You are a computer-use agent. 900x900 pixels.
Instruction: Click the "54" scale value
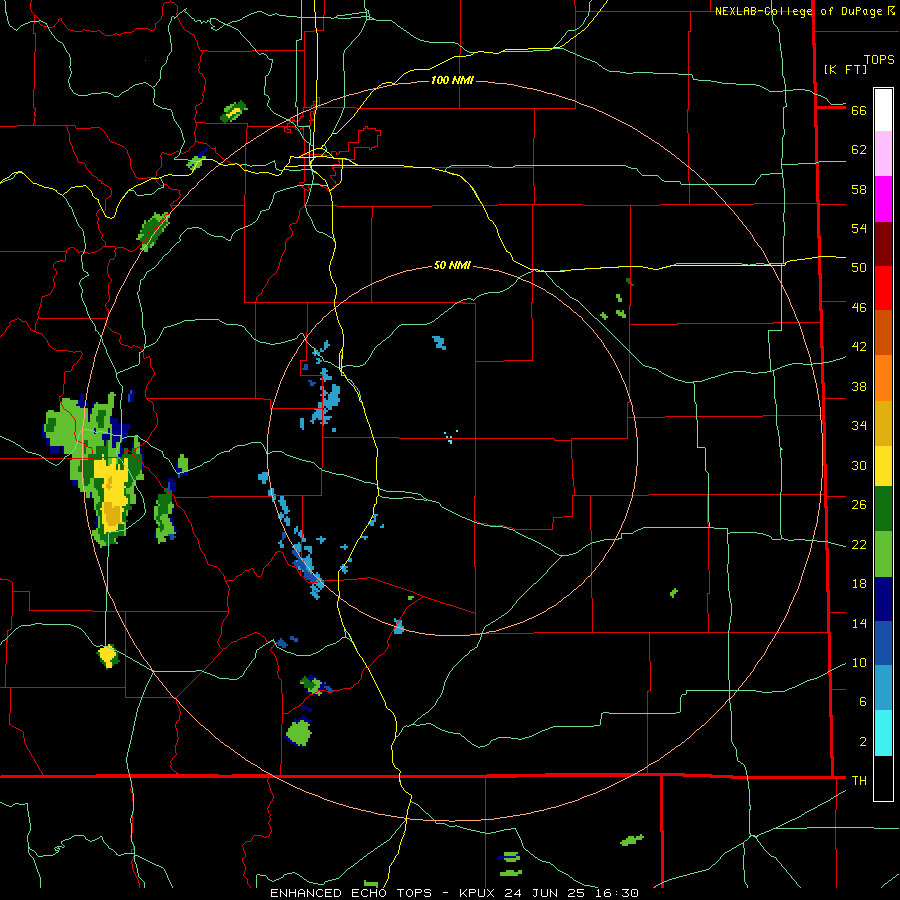click(859, 228)
